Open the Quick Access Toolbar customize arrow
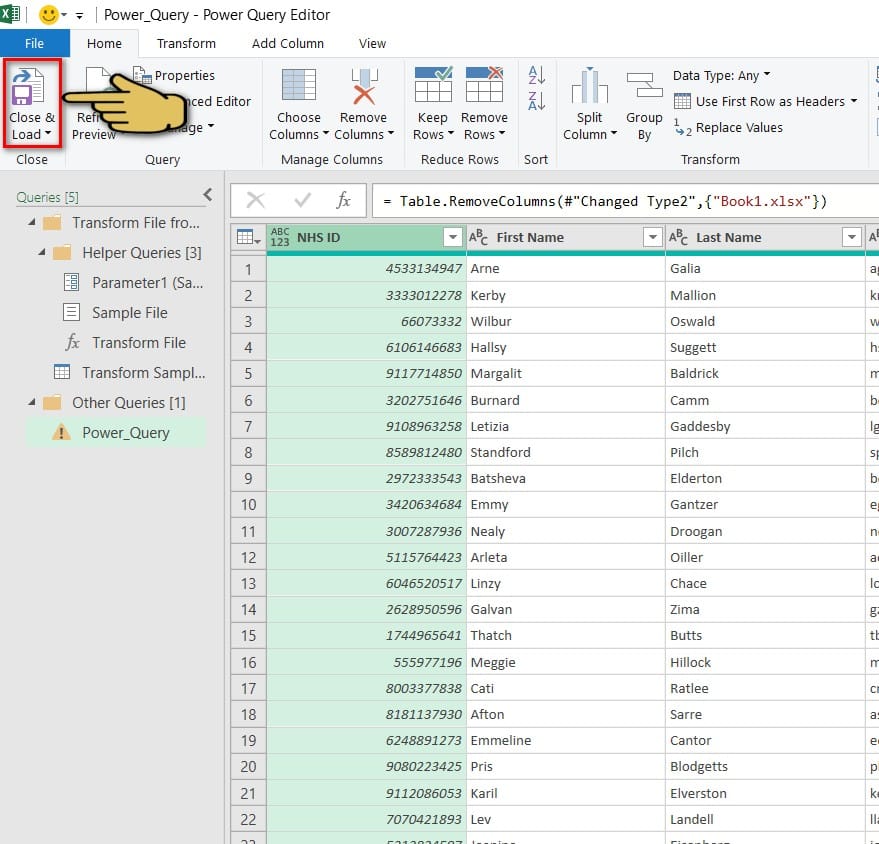The height and width of the screenshot is (844, 879). tap(80, 16)
